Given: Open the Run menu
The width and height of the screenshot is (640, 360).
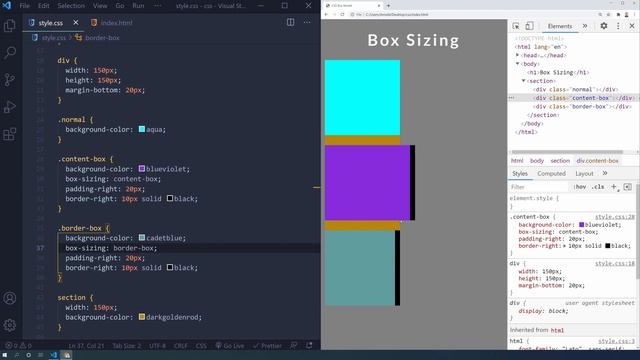Looking at the screenshot, I should [x=138, y=6].
